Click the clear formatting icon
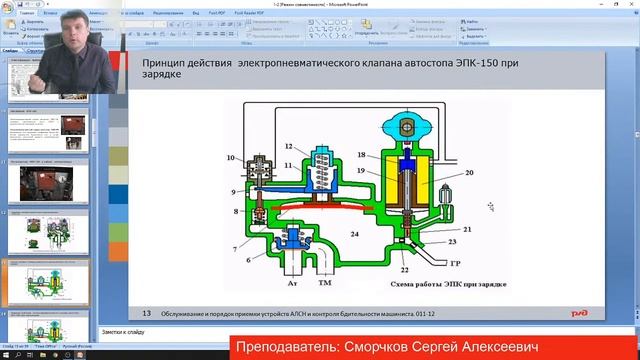 [187, 24]
